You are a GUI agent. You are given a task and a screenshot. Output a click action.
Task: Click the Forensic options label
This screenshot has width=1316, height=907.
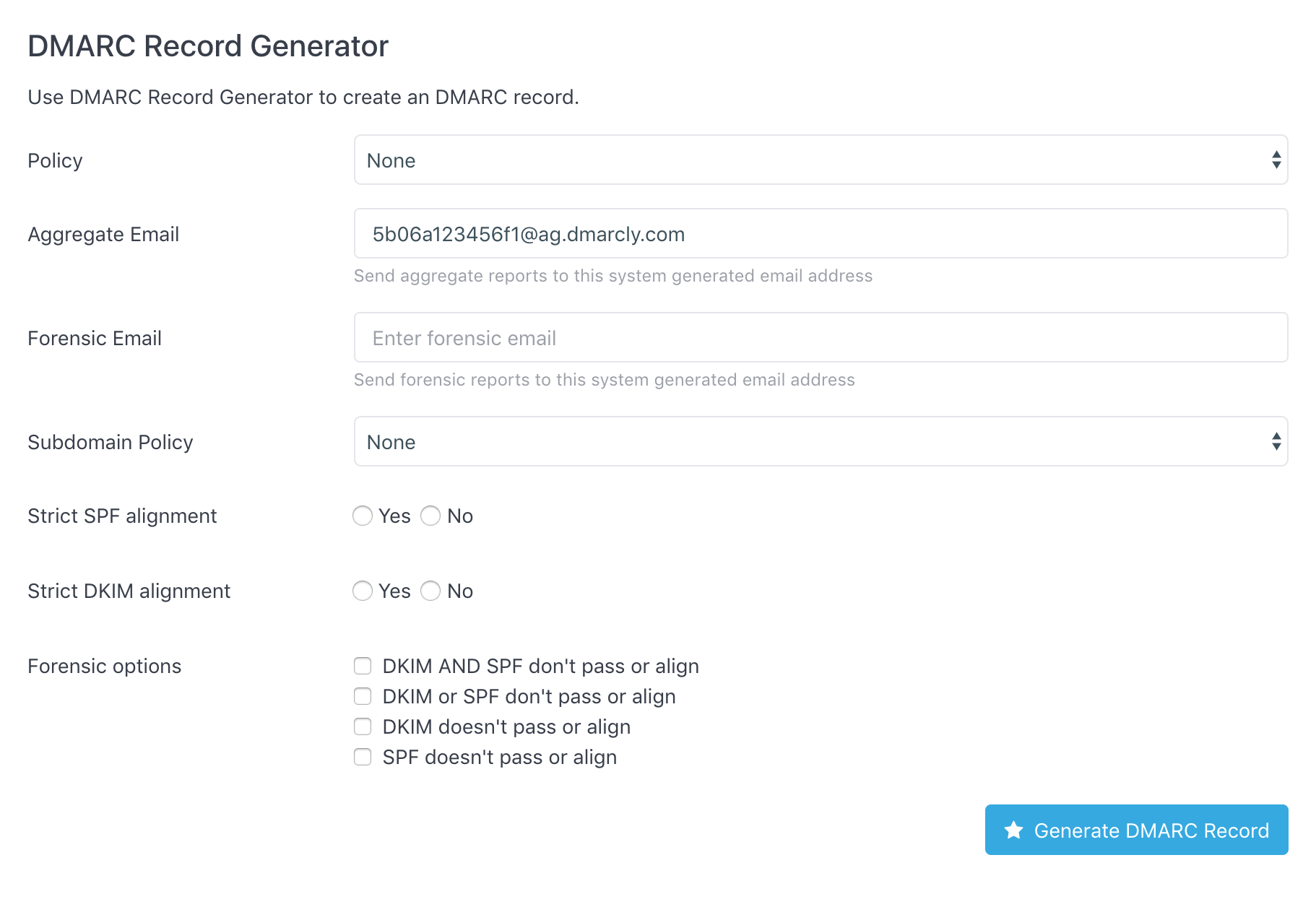[x=104, y=666]
